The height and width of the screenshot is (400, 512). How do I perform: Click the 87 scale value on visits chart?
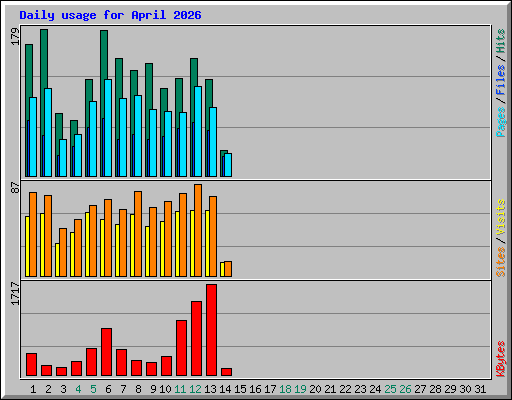15,187
